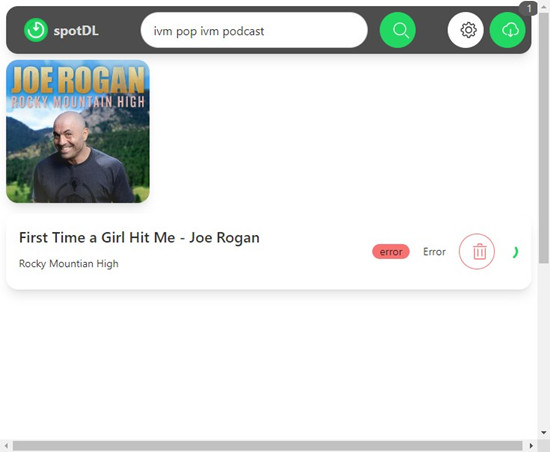Click the 'Rocky Mountian High' album name
Screen dimensions: 550x452
[69, 264]
